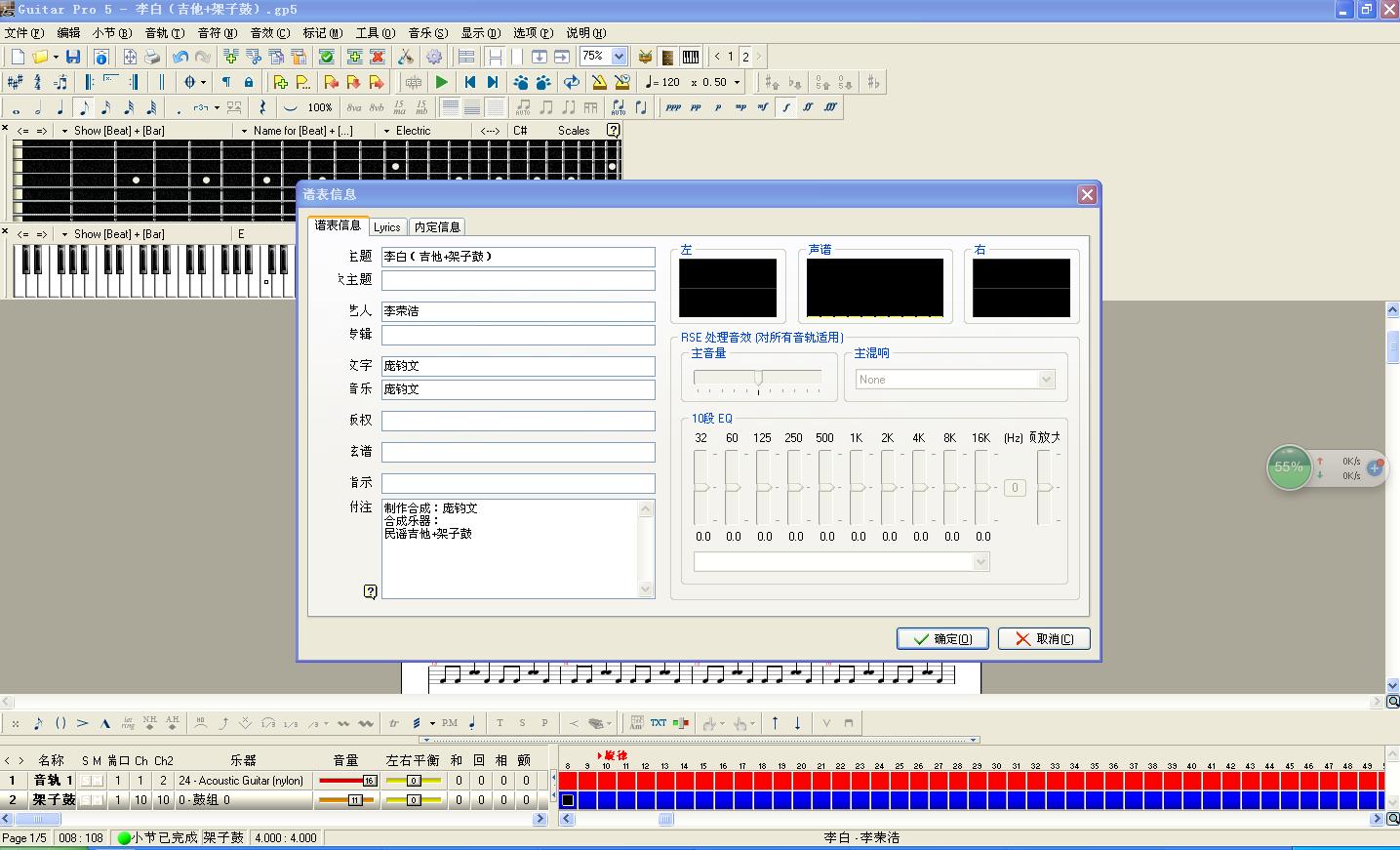Click the add track green plus icon
This screenshot has width=1400, height=850.
click(x=355, y=57)
